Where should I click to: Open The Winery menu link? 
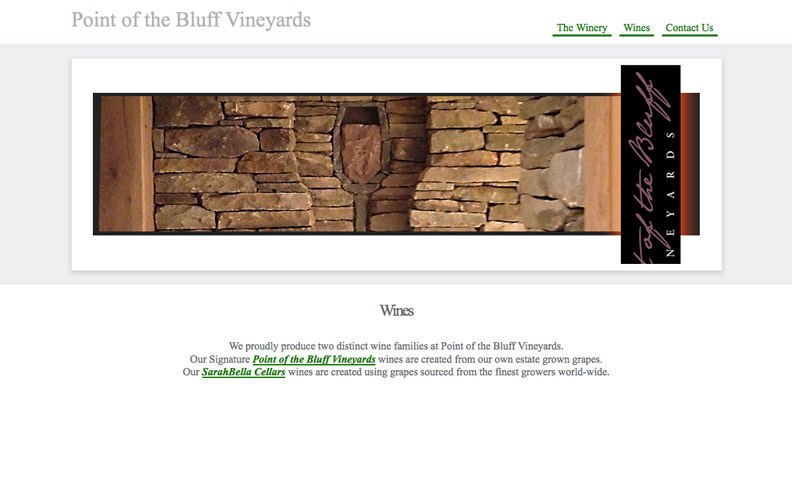582,28
